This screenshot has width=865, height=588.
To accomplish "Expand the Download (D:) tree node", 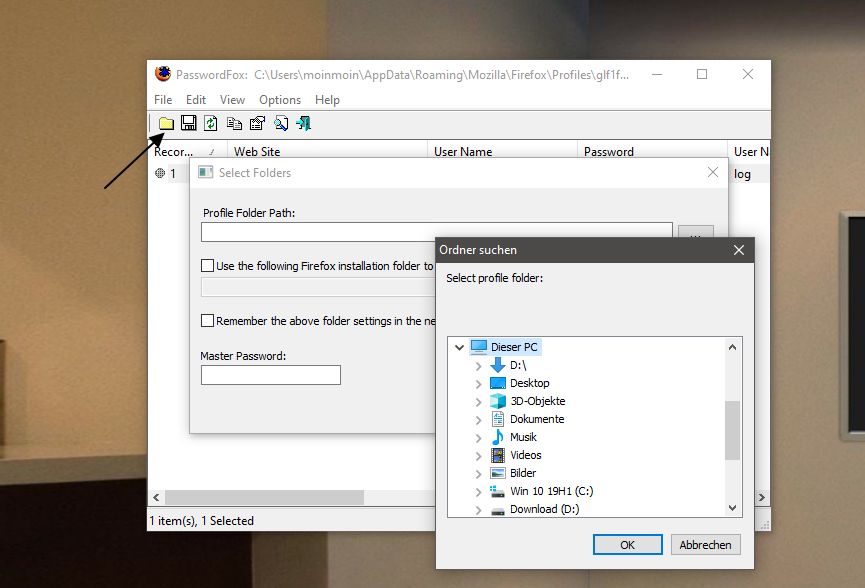I will tap(479, 510).
